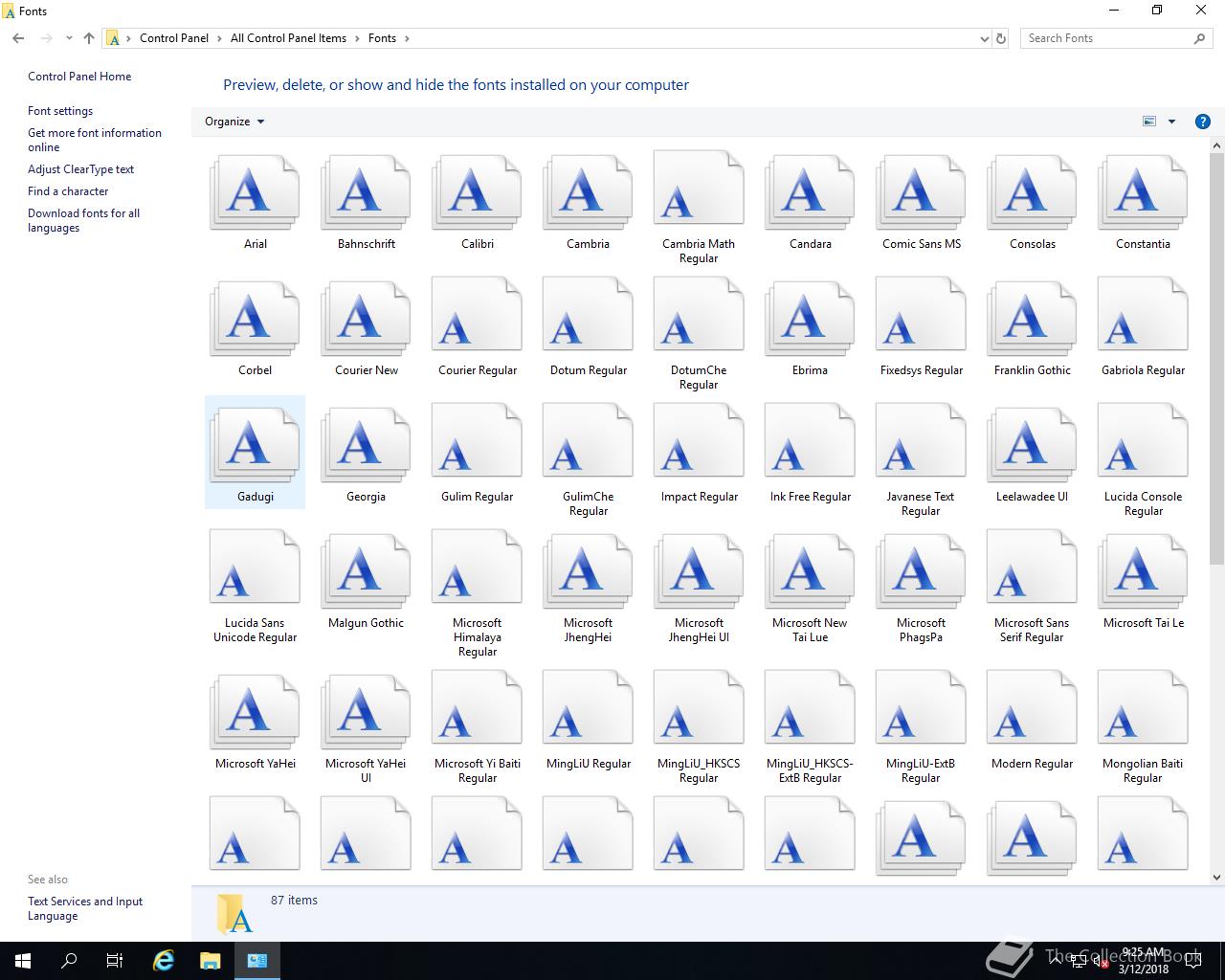Open the view options dropdown arrow
Image resolution: width=1225 pixels, height=980 pixels.
[x=1171, y=122]
